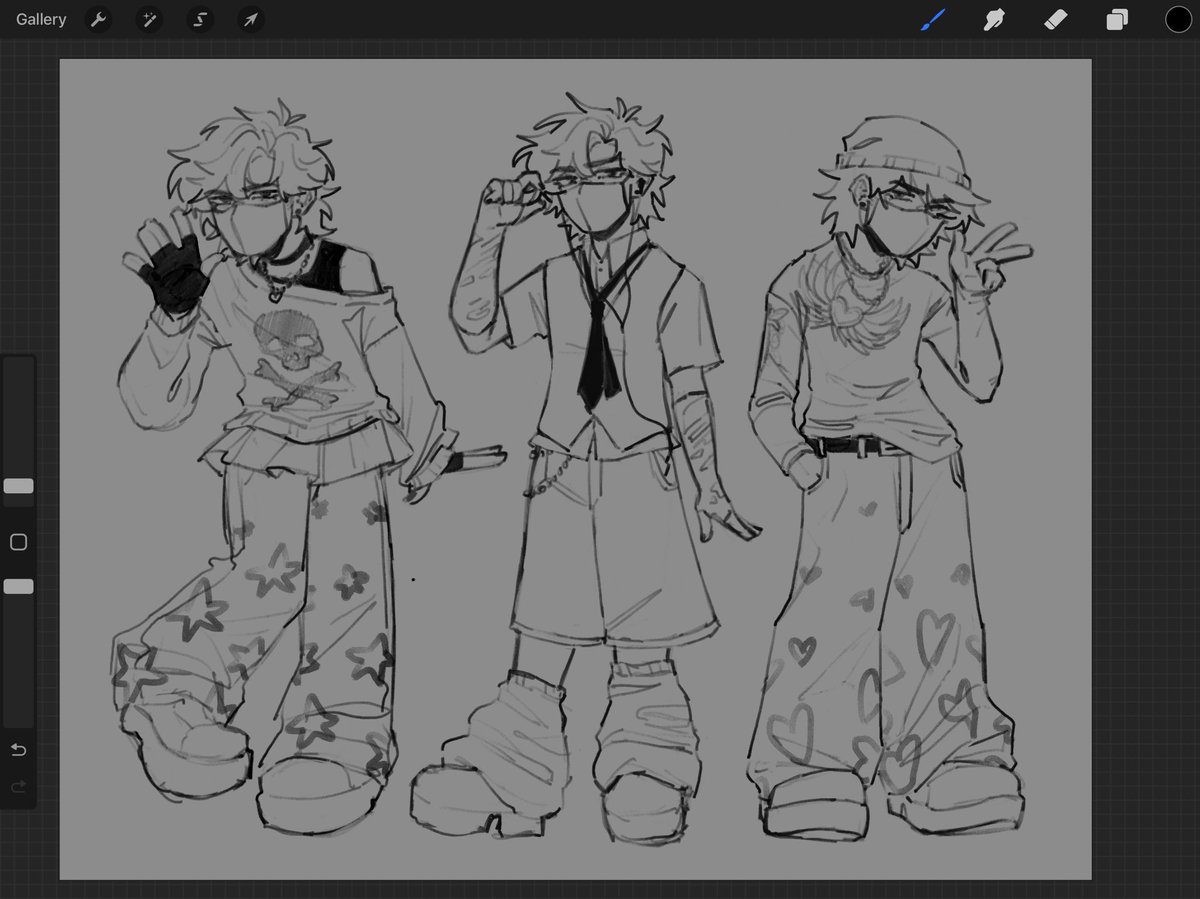Image resolution: width=1200 pixels, height=899 pixels.
Task: Select the Eraser tool
Action: click(1056, 20)
